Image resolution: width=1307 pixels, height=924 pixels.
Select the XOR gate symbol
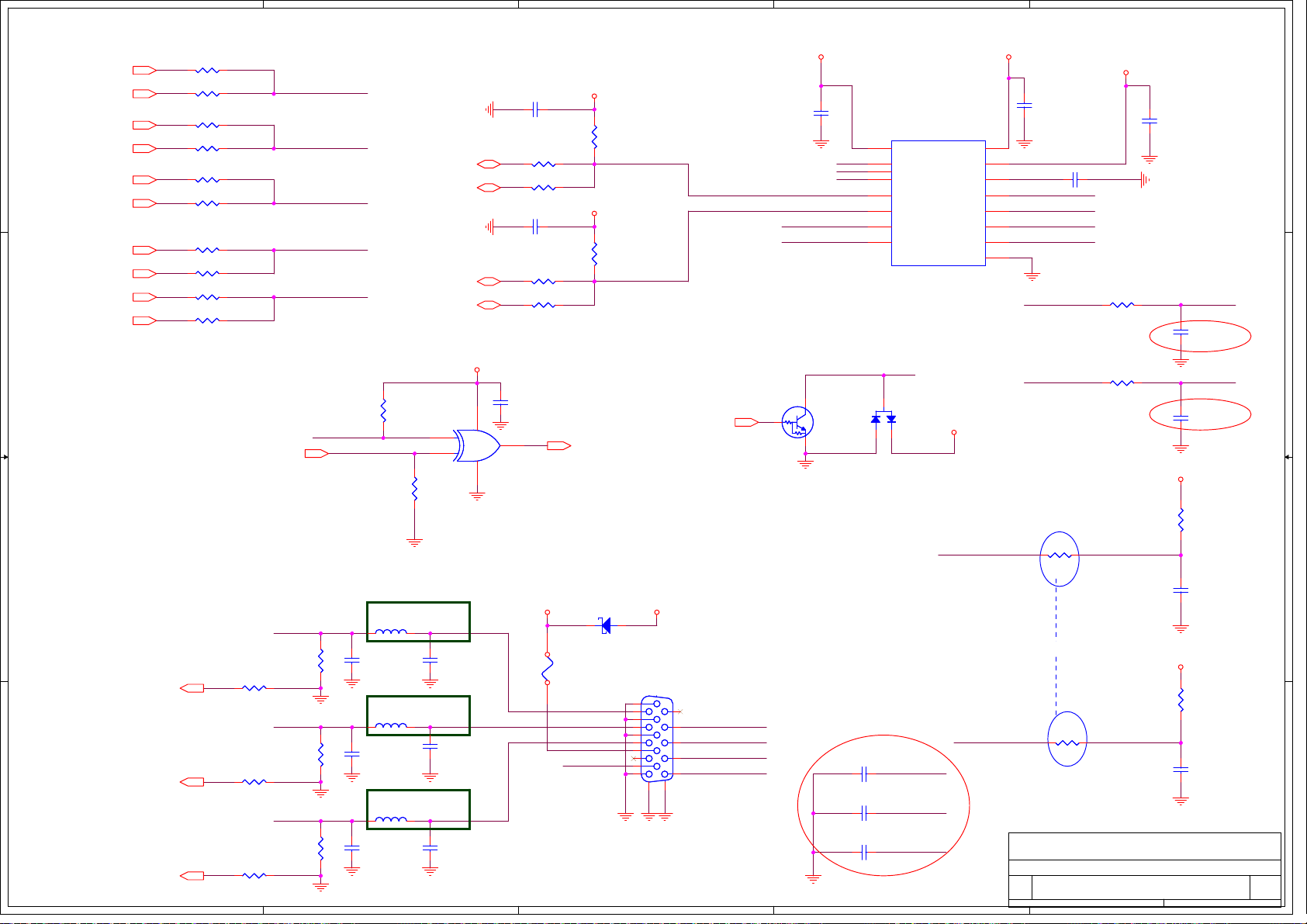point(477,445)
